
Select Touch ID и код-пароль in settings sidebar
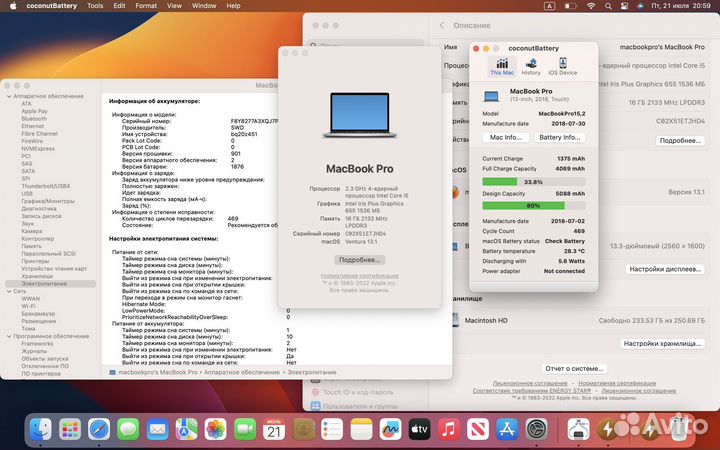[358, 392]
